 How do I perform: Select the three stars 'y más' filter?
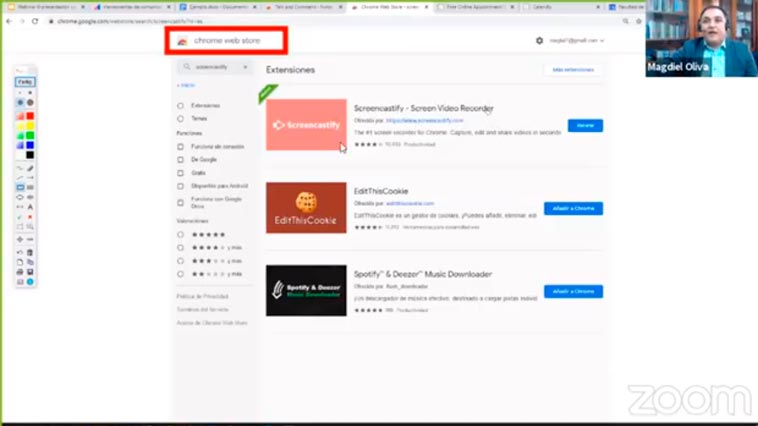coord(180,261)
